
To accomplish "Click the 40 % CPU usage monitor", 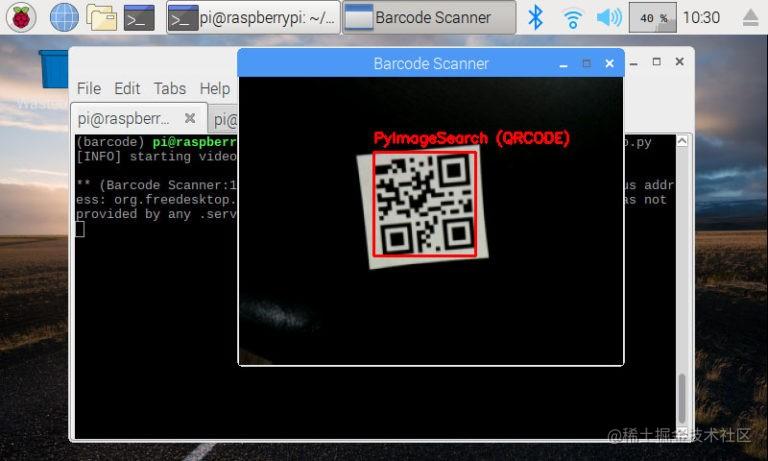I will pos(652,18).
